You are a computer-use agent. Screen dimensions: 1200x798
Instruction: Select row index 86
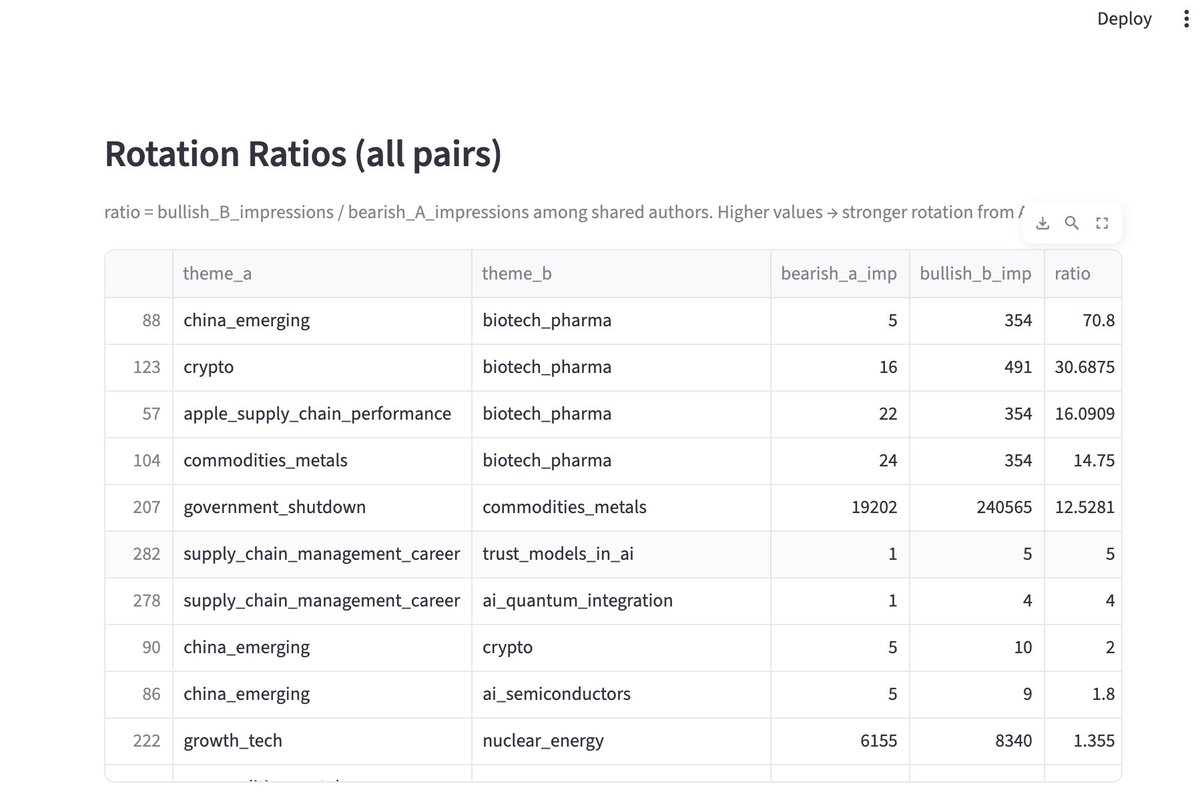(x=139, y=694)
